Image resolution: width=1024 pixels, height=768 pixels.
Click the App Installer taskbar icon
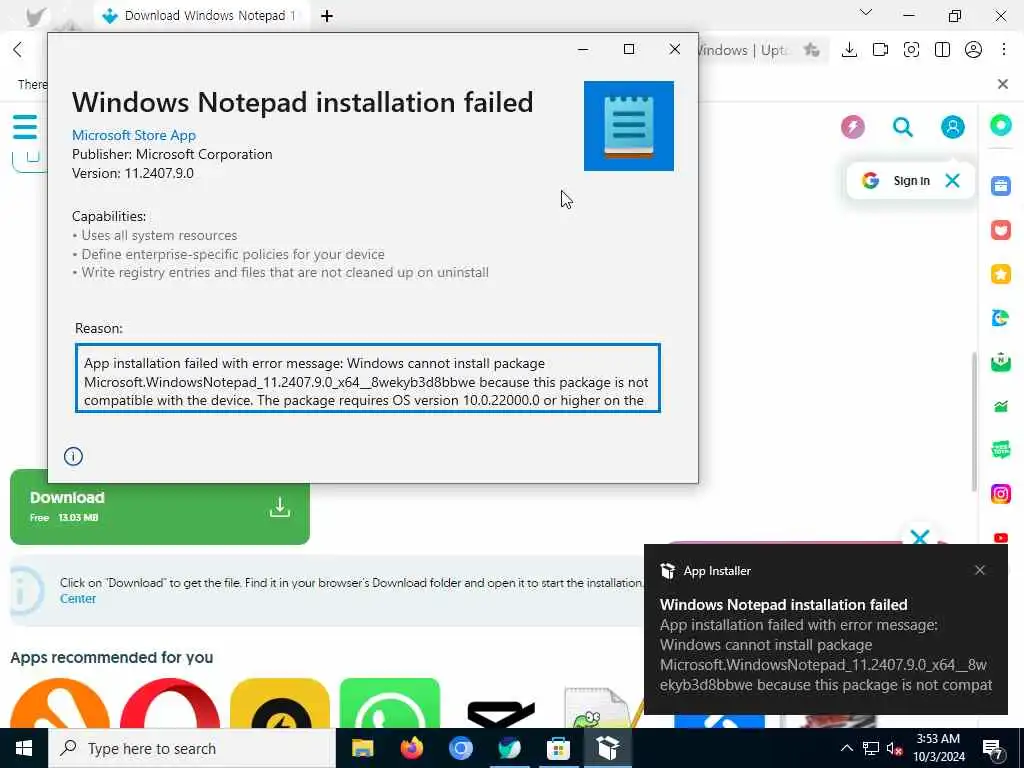[607, 748]
